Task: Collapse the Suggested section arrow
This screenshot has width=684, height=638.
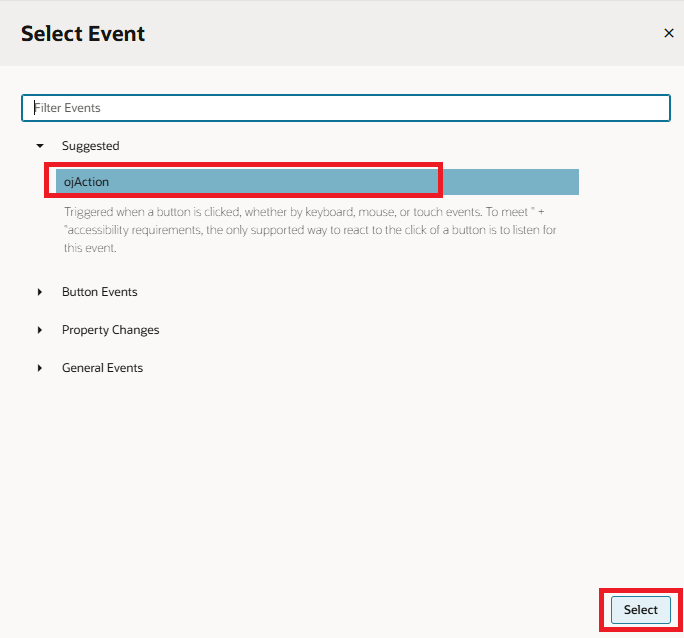Action: [40, 146]
